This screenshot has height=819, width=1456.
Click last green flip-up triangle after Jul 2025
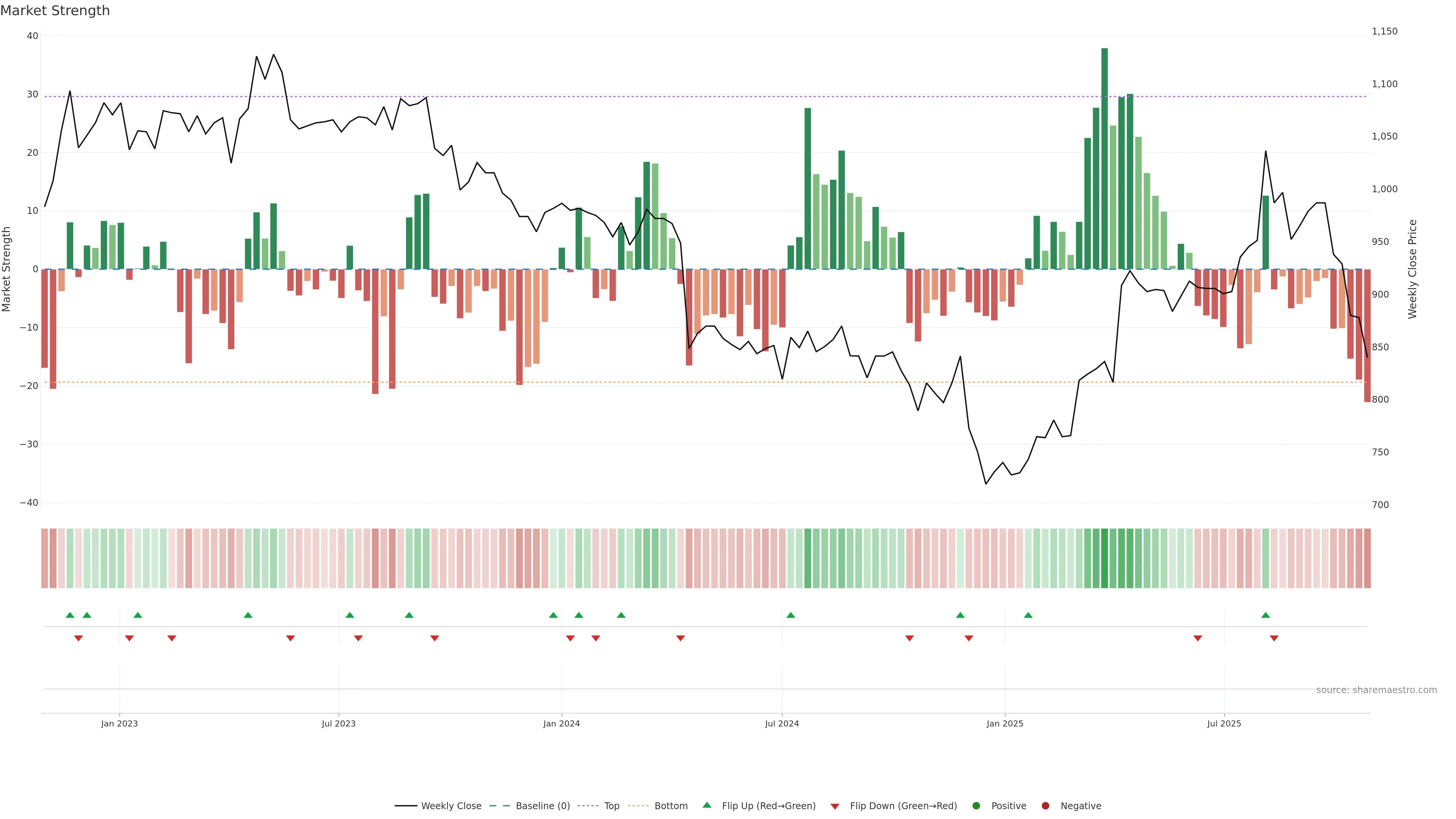click(x=1266, y=615)
